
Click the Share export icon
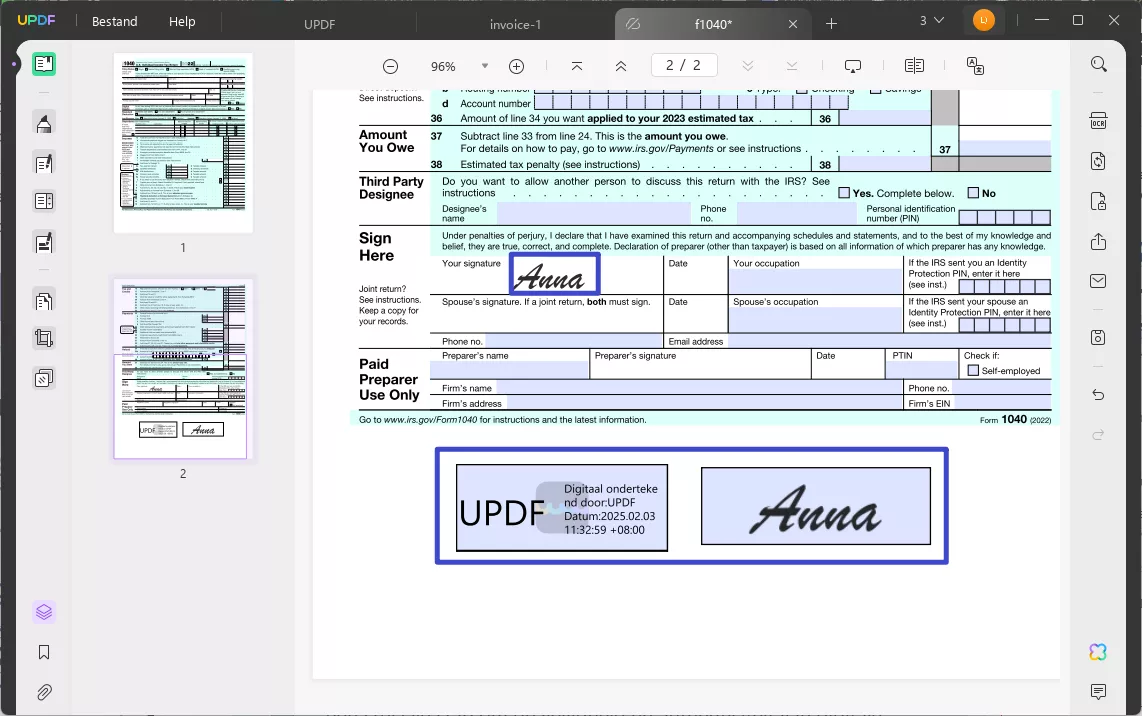point(1098,241)
